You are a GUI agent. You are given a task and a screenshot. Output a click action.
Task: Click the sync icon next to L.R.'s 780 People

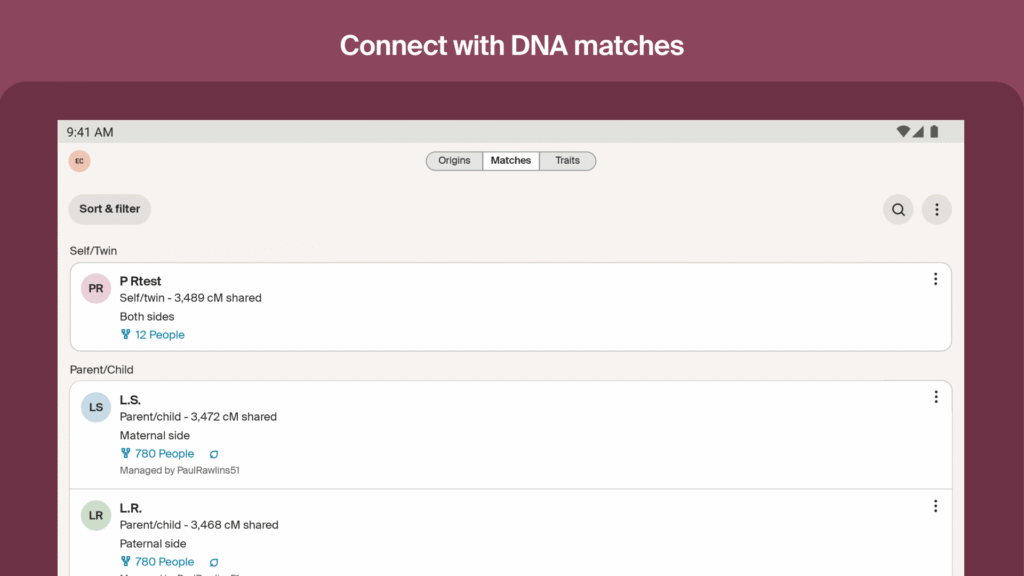pos(213,561)
